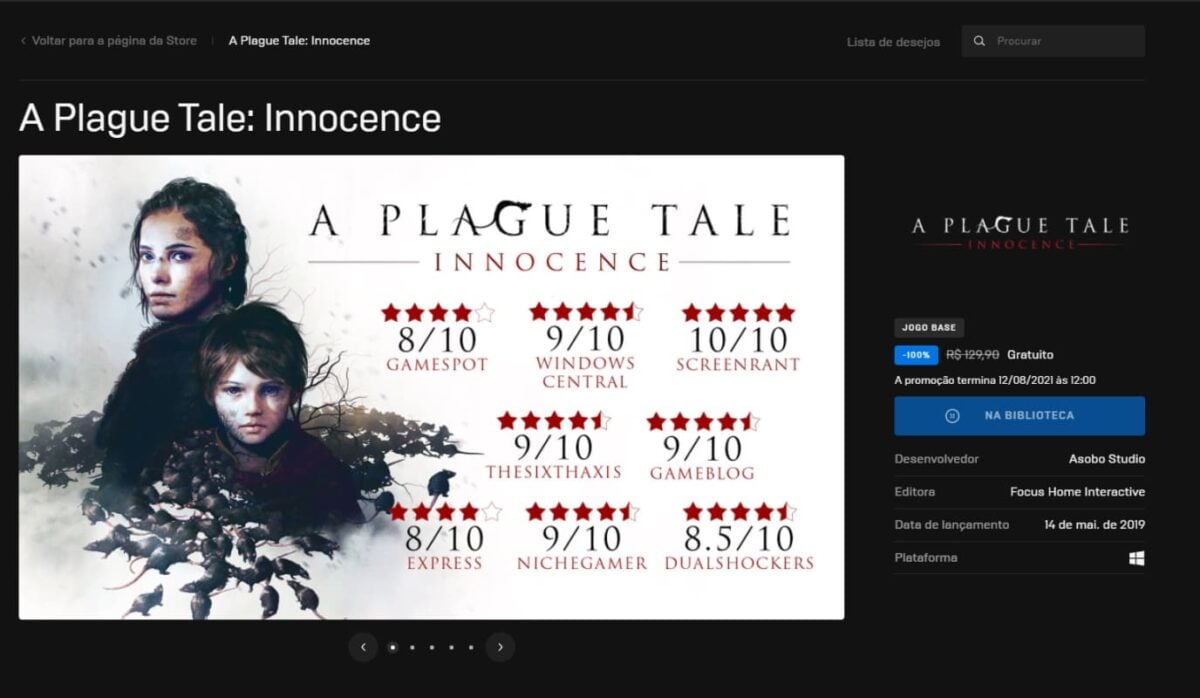1200x698 pixels.
Task: Select the first carousel dot
Action: tap(392, 647)
